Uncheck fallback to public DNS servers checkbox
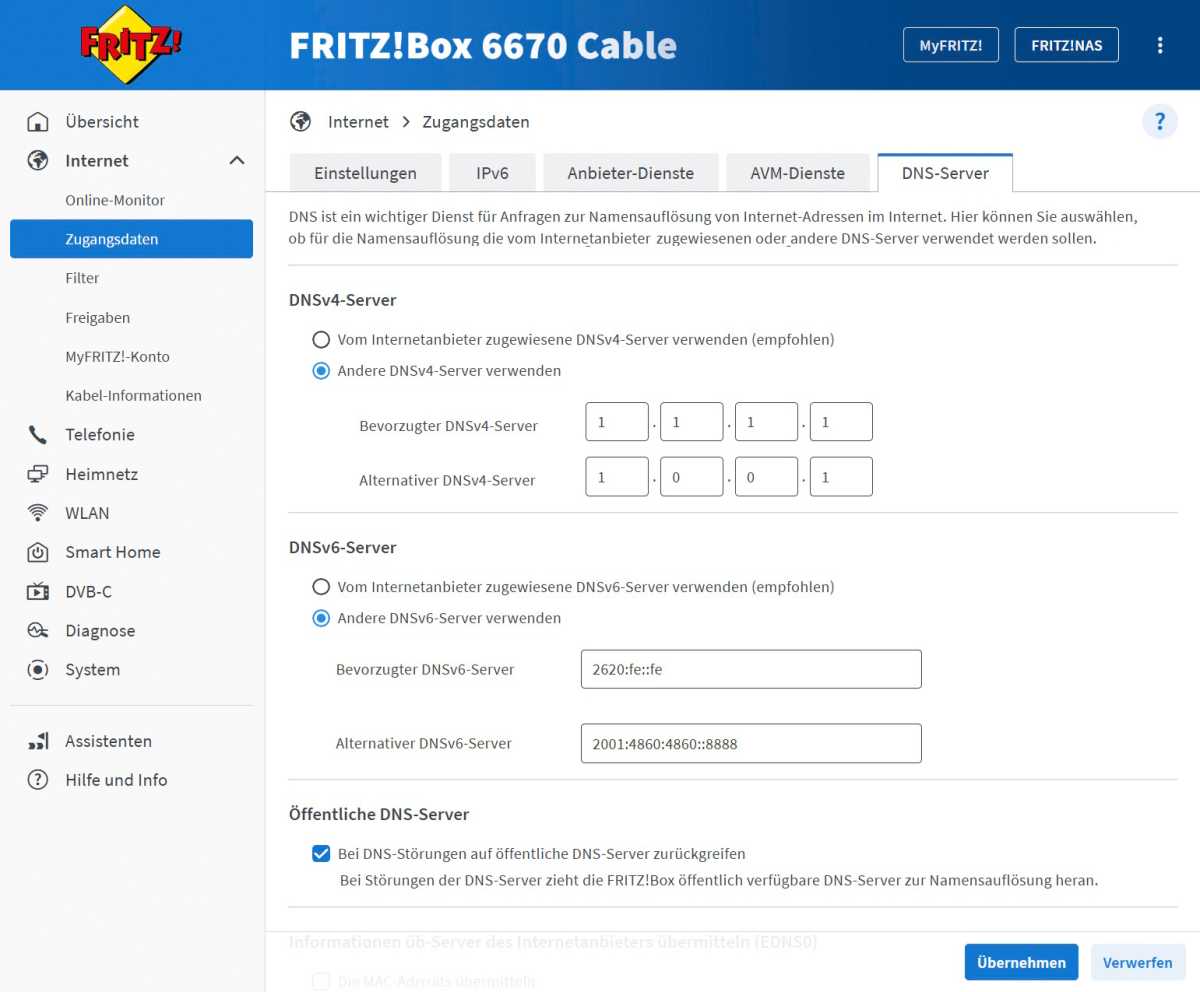Viewport: 1200px width, 992px height. (x=321, y=854)
